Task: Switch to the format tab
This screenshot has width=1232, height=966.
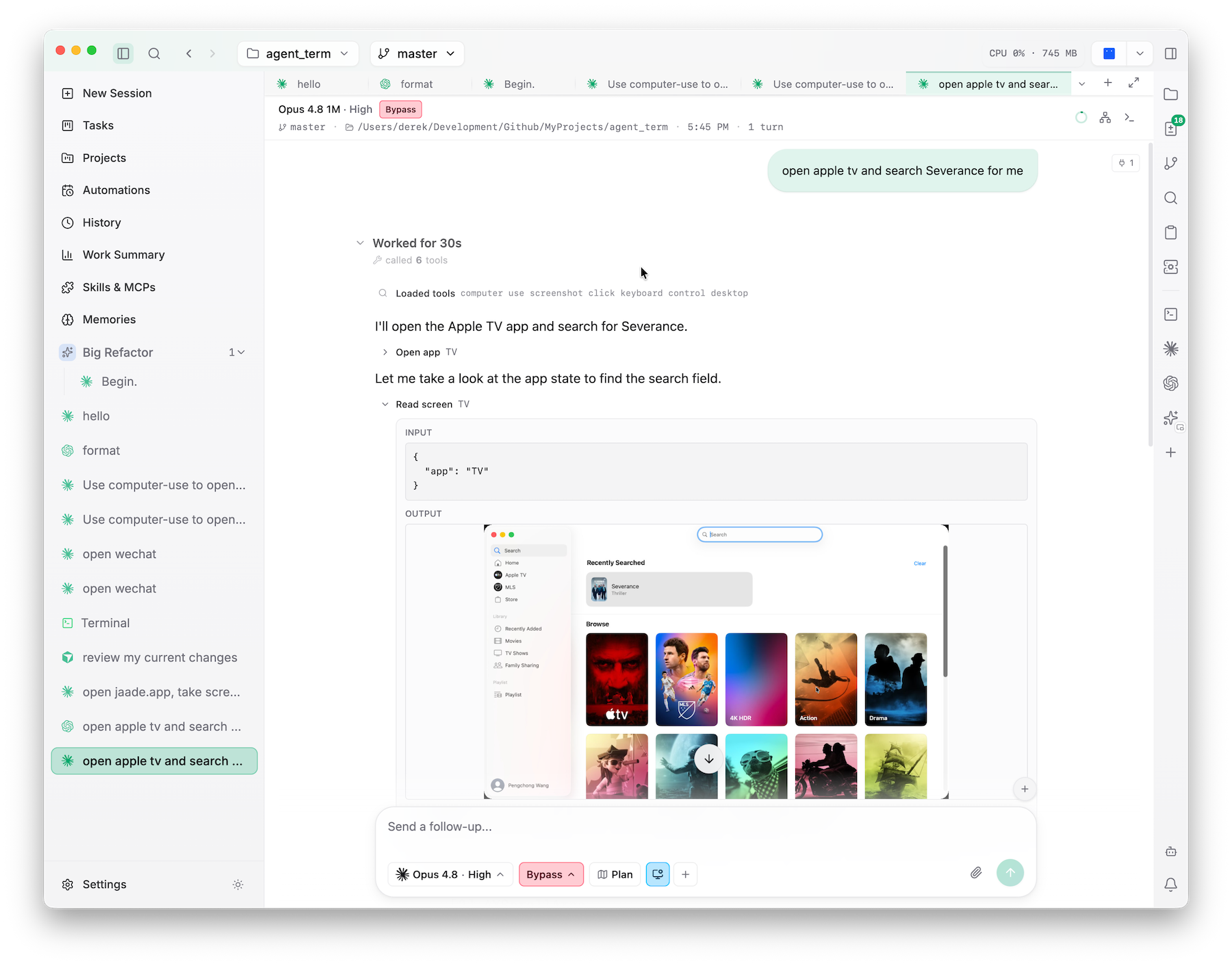Action: click(416, 84)
